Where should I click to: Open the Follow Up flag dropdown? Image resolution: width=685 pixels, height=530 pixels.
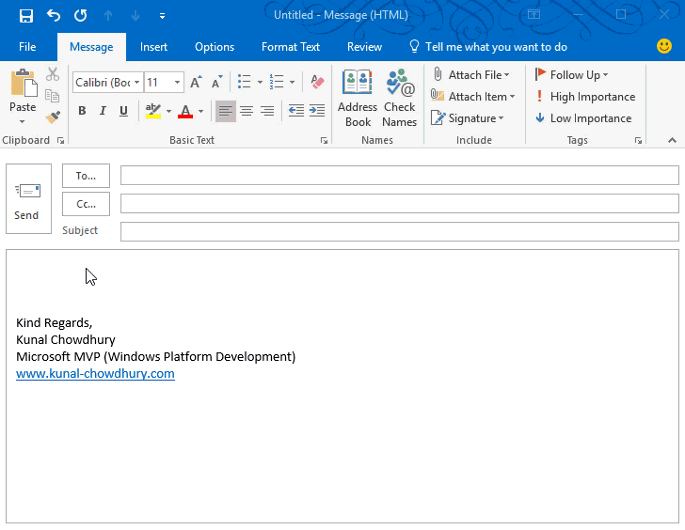pos(571,75)
